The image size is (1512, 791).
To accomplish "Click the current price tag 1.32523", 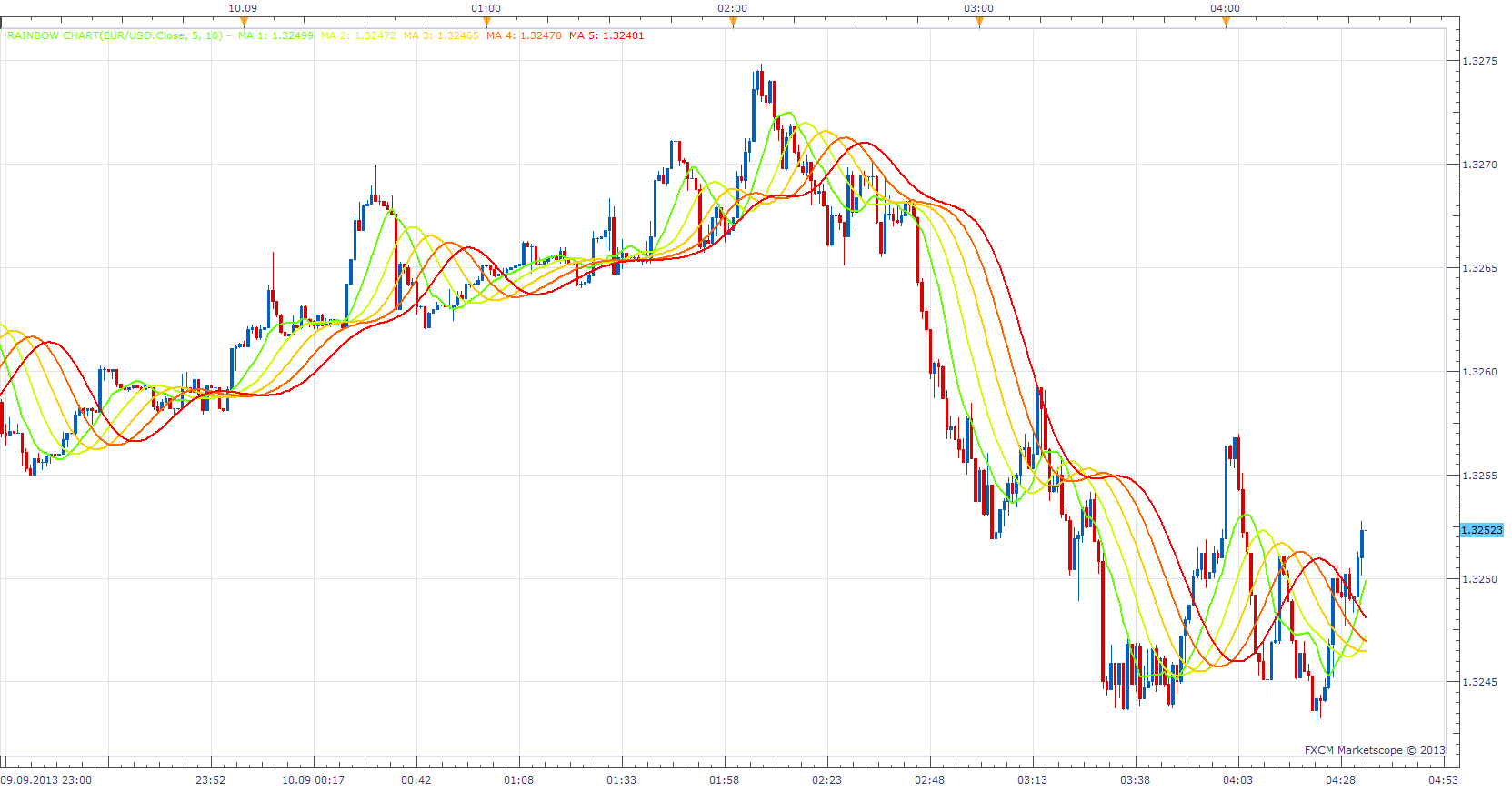I will pyautogui.click(x=1482, y=530).
